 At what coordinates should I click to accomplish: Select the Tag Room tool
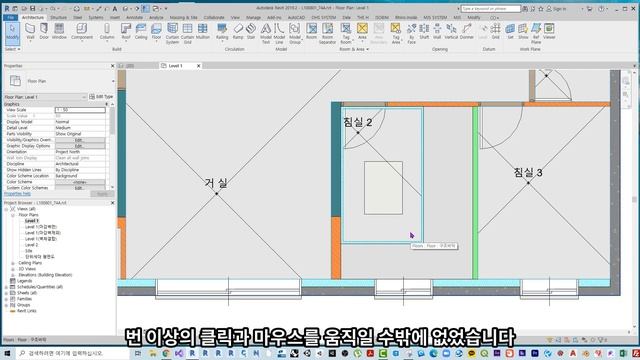click(x=346, y=33)
